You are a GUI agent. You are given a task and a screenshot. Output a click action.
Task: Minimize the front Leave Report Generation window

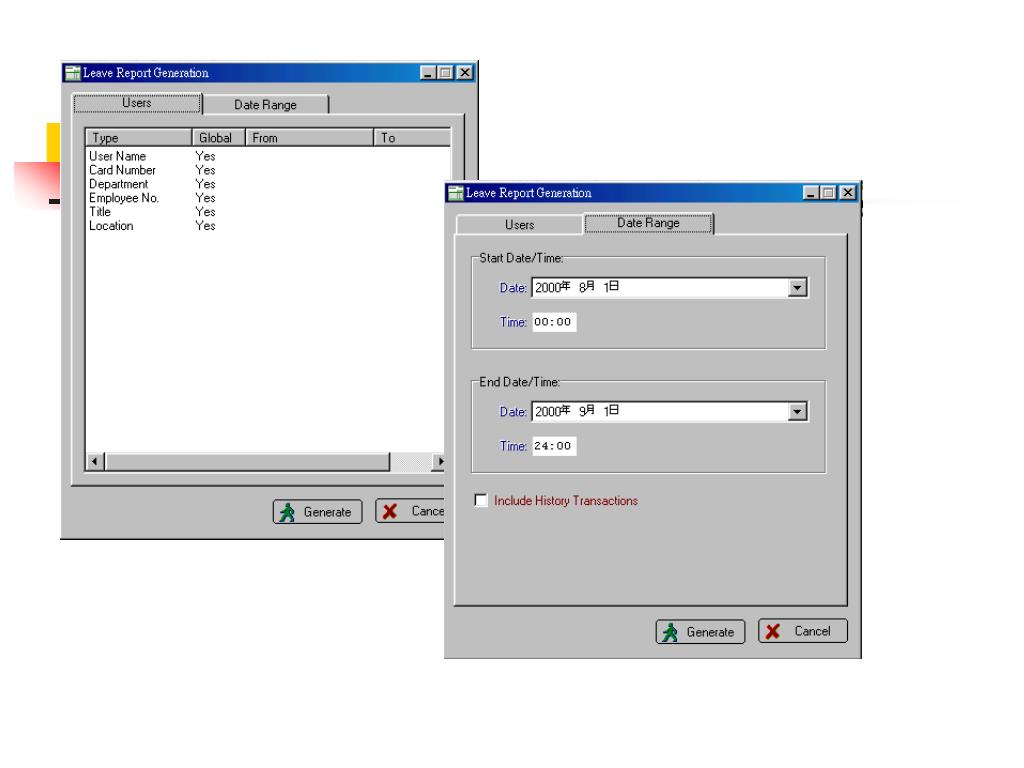(810, 193)
